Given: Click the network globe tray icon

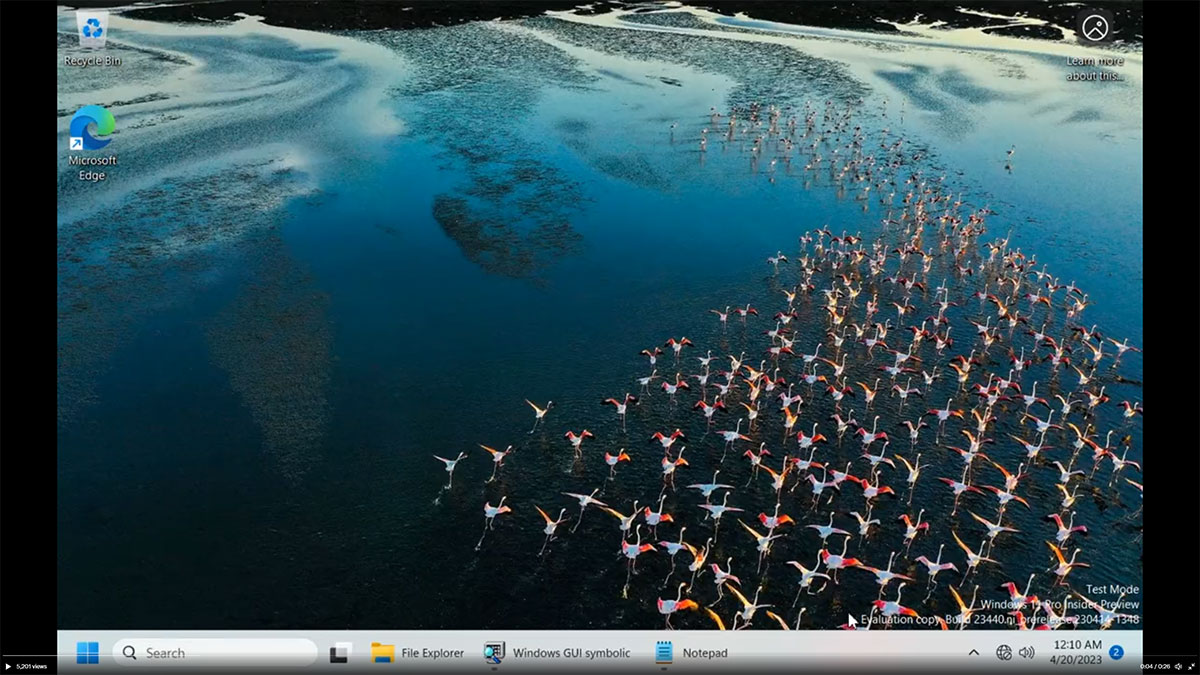Looking at the screenshot, I should point(1004,653).
